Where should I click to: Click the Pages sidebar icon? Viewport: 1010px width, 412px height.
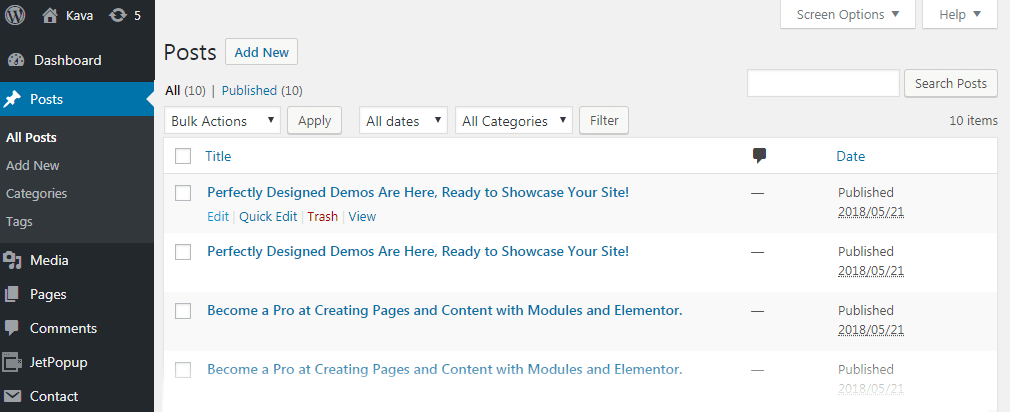[13, 294]
